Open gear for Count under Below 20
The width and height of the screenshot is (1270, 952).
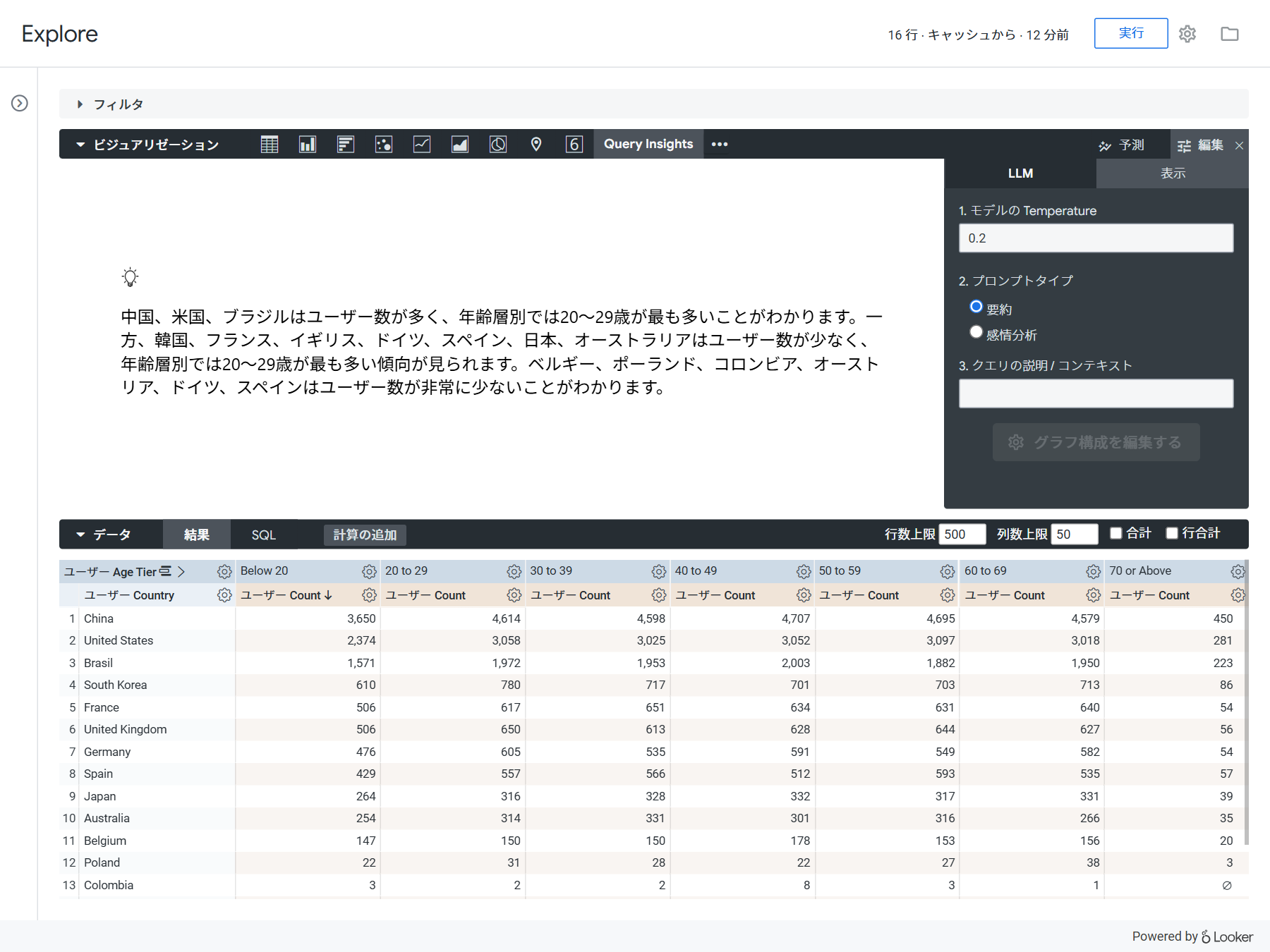[369, 595]
